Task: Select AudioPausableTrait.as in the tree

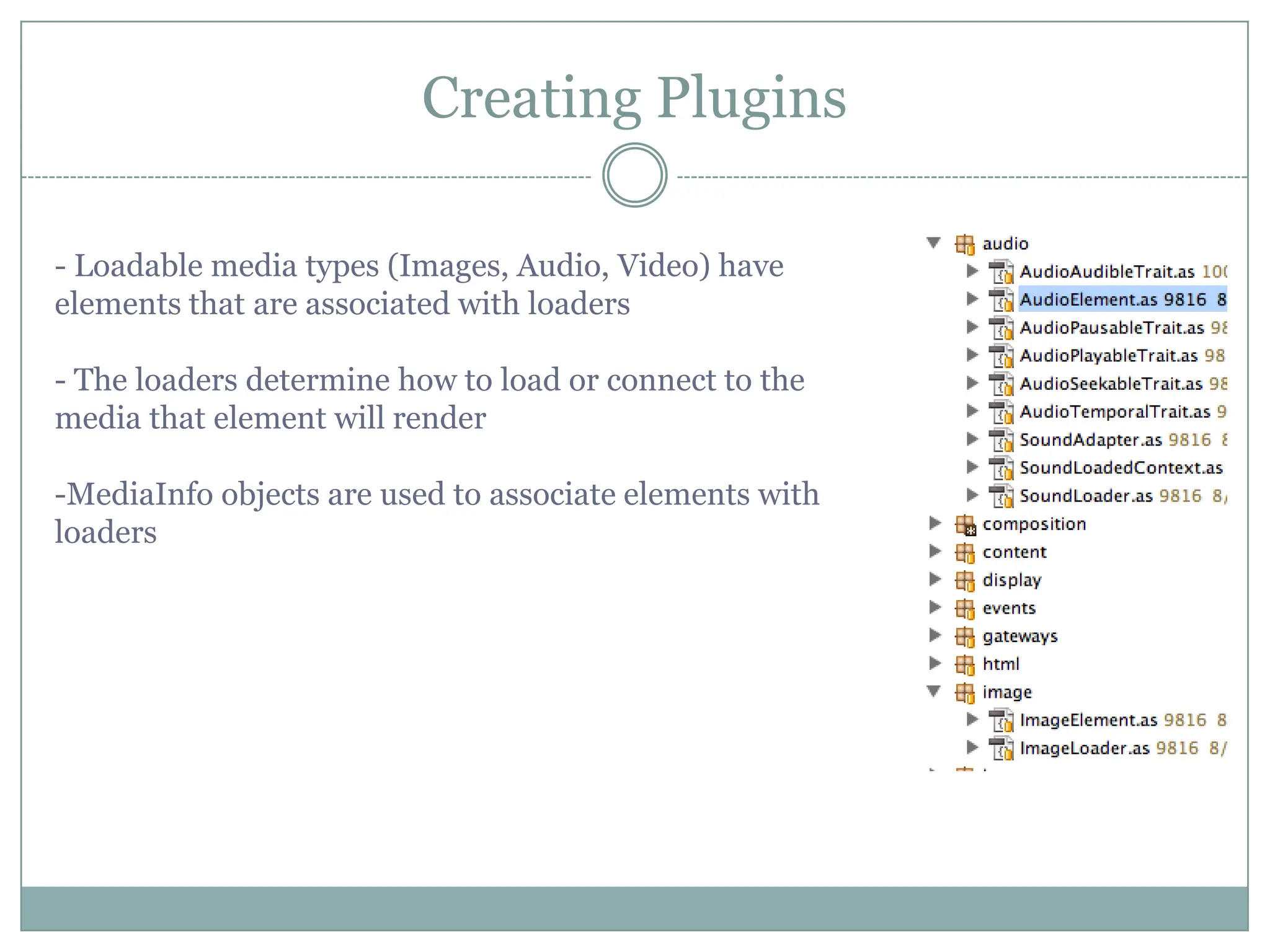Action: (x=1112, y=328)
